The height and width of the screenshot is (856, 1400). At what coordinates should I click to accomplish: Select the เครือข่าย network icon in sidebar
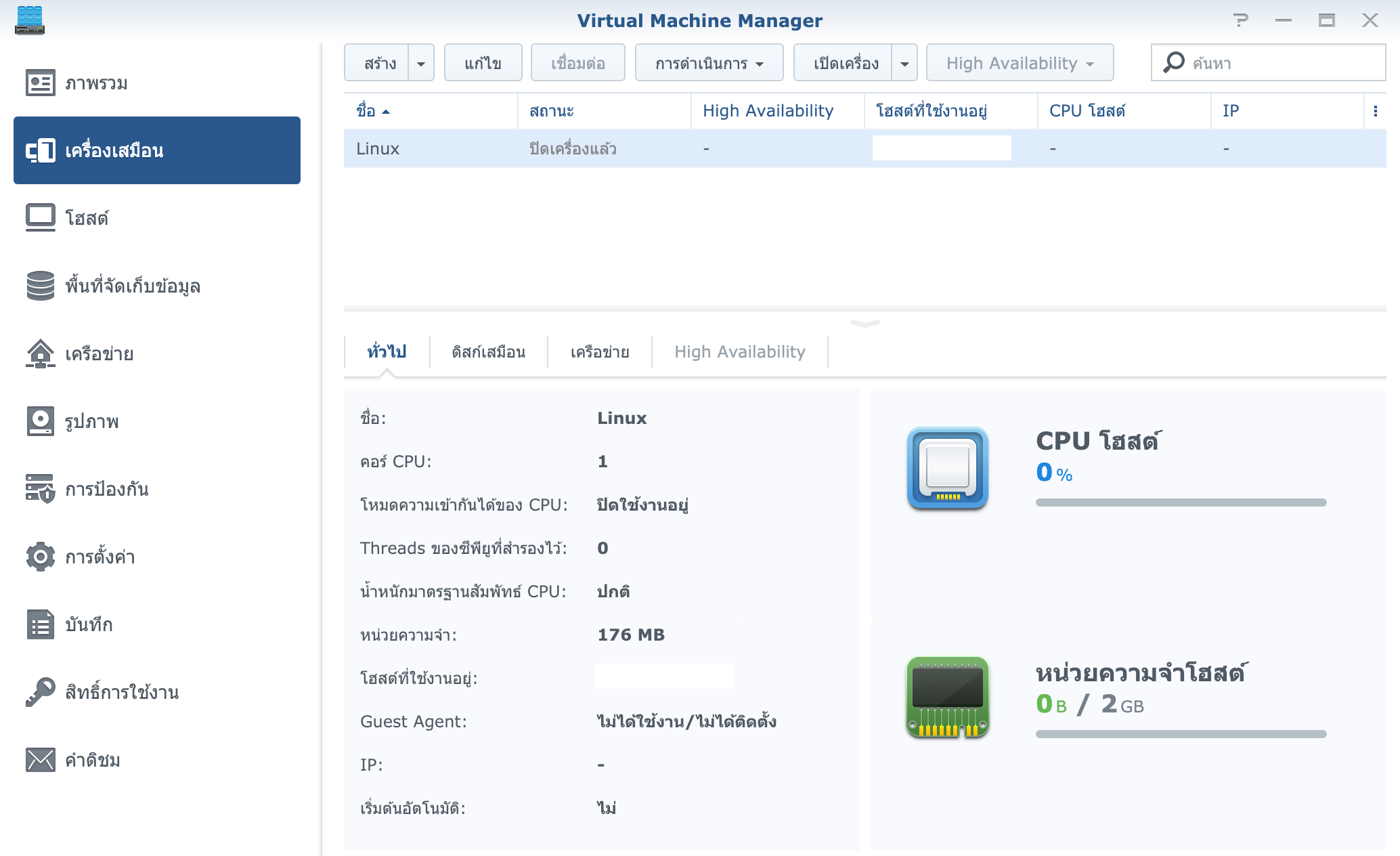pyautogui.click(x=40, y=354)
